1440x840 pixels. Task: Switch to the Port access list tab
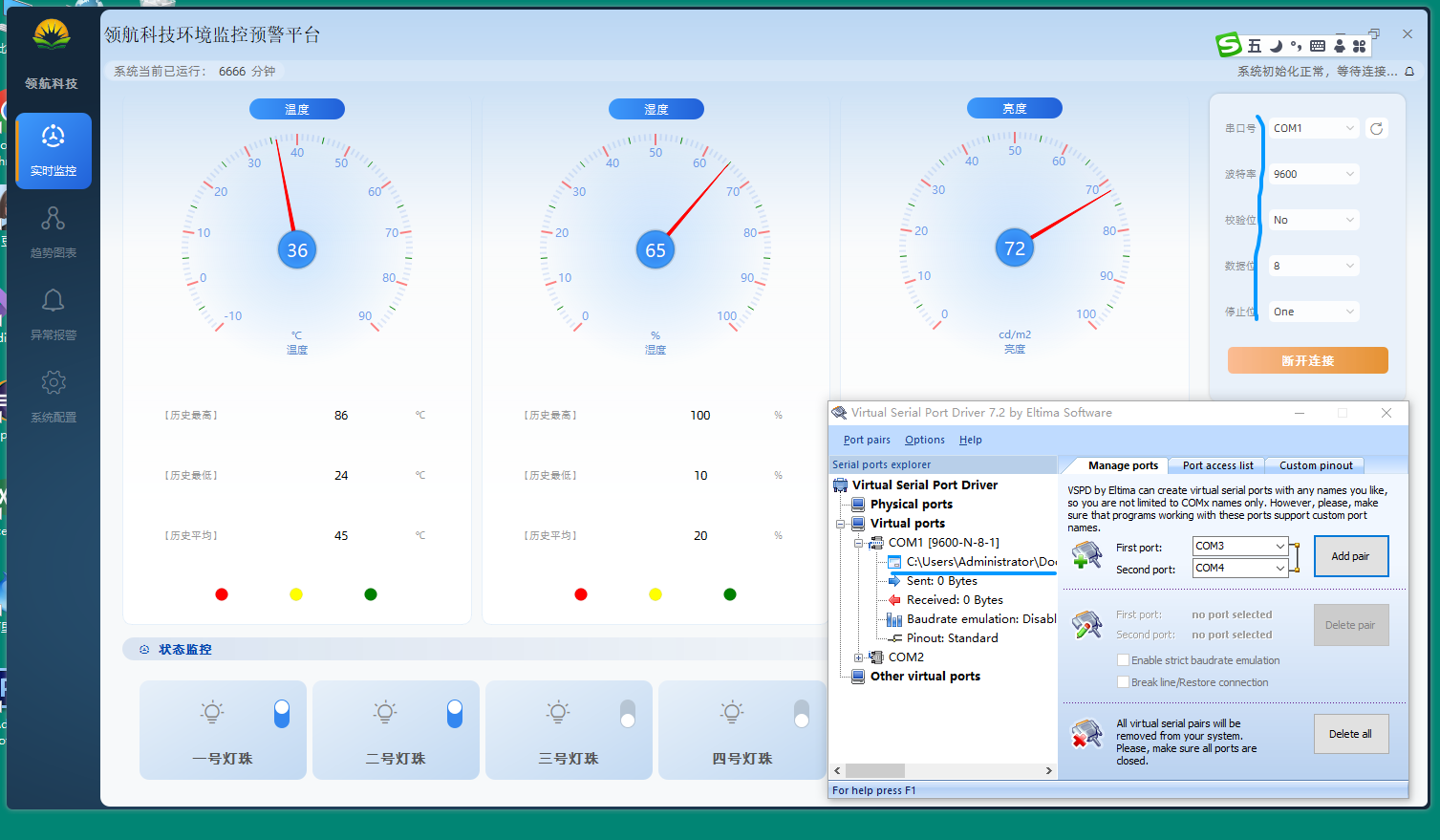(x=1217, y=465)
